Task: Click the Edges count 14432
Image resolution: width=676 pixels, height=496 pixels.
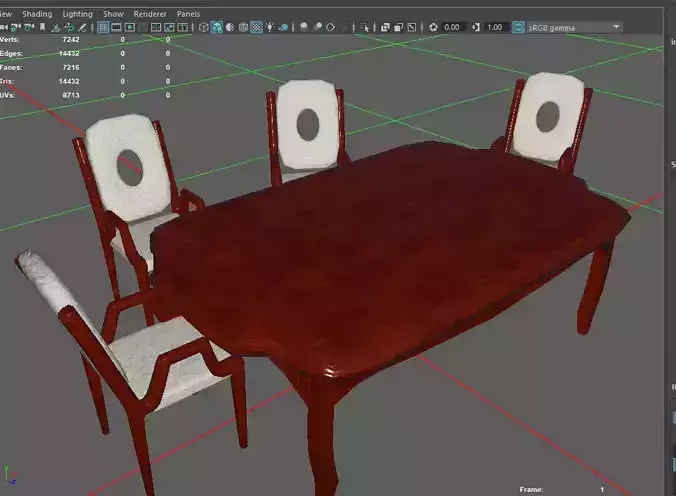Action: [69, 53]
